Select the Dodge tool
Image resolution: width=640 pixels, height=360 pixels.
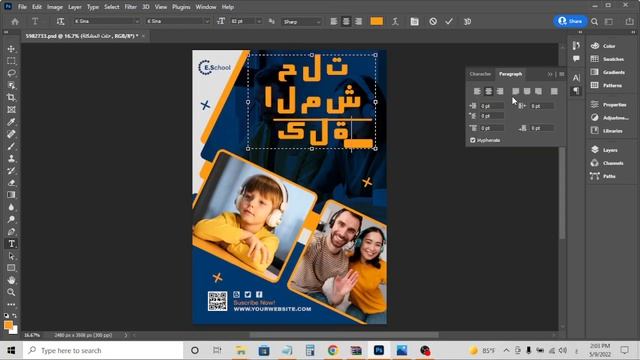11,219
